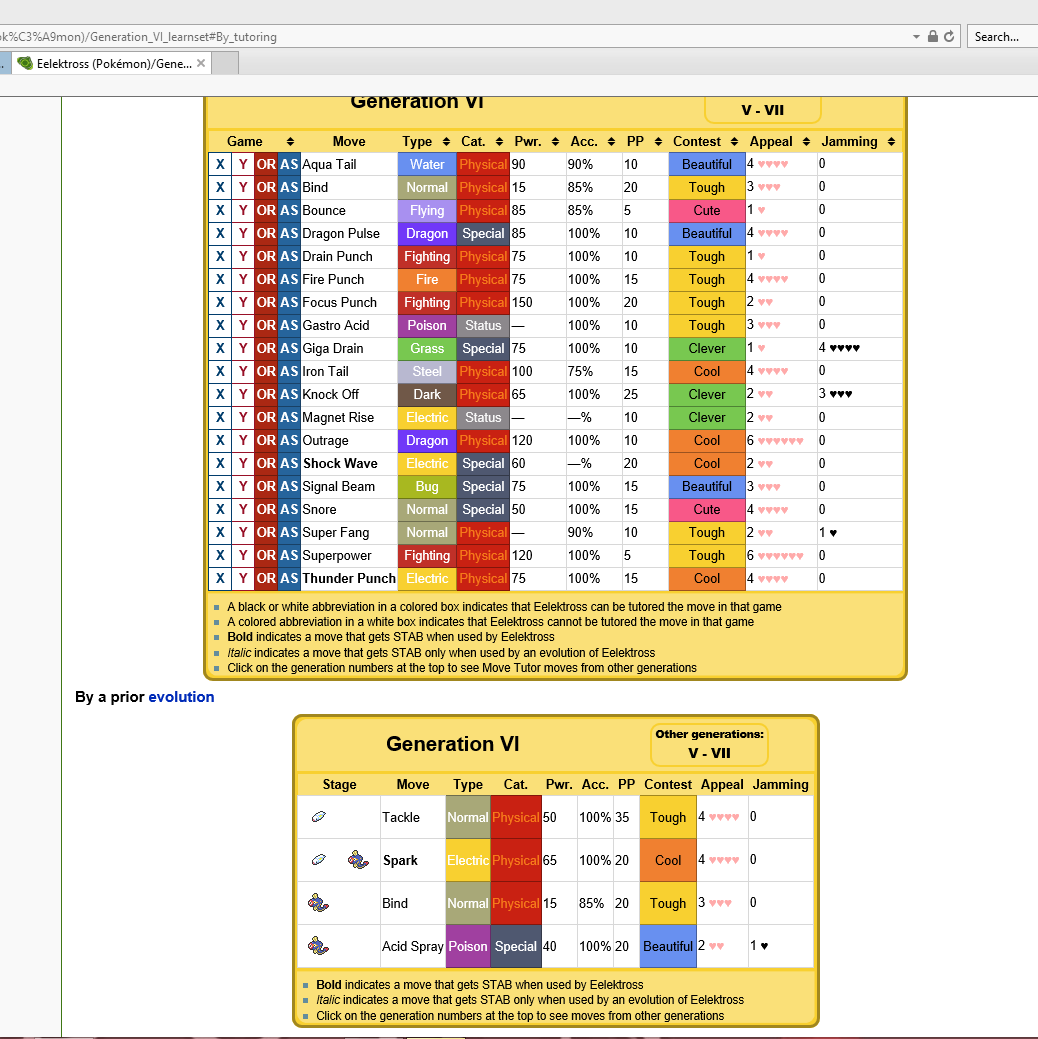The image size is (1038, 1039).
Task: Open the Spark move link
Action: [x=400, y=860]
